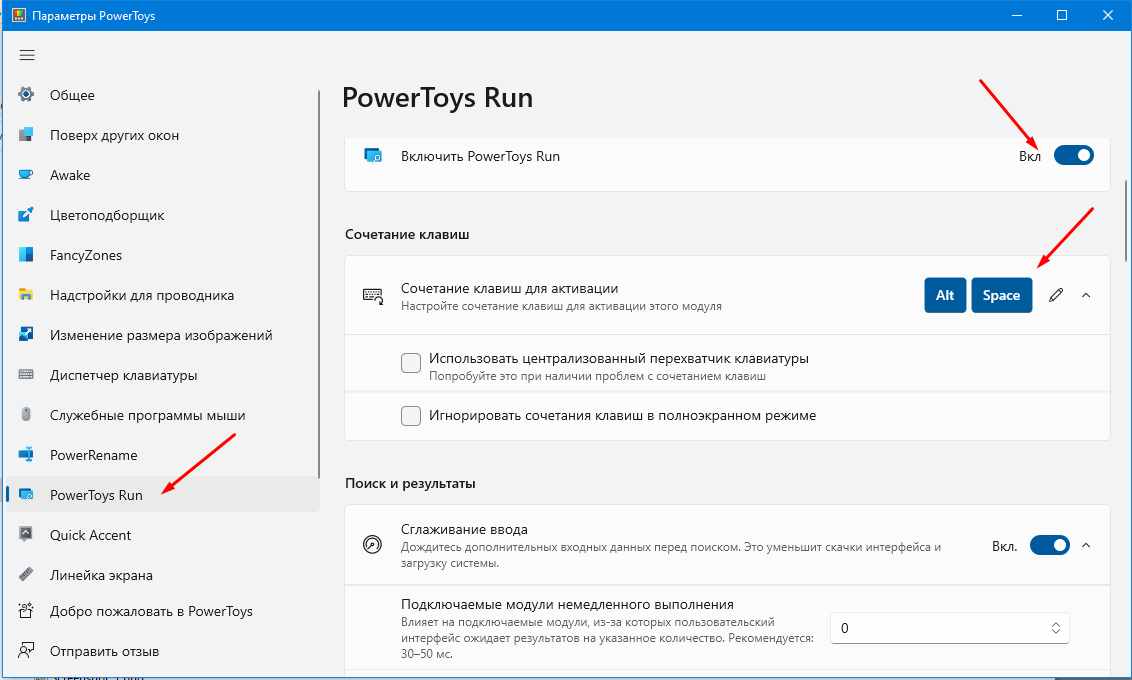Click the settings page vertical scrollbar
The image size is (1132, 680).
click(x=1126, y=221)
